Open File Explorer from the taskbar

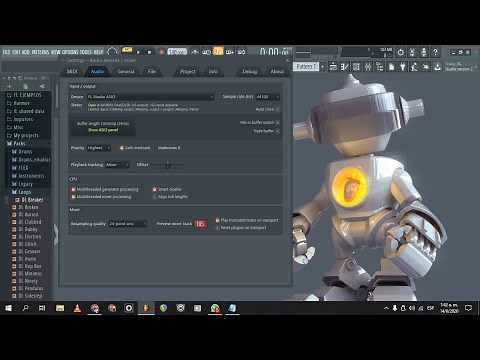pos(60,308)
